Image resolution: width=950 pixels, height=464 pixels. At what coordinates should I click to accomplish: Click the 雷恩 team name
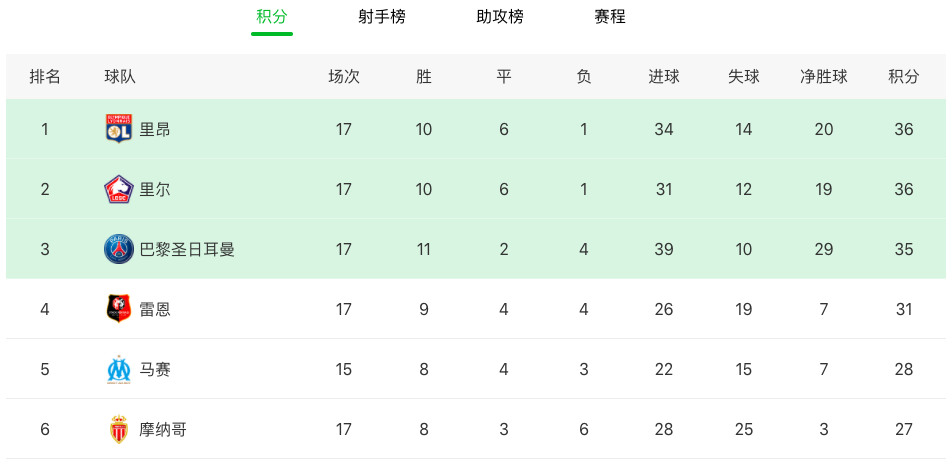click(155, 309)
